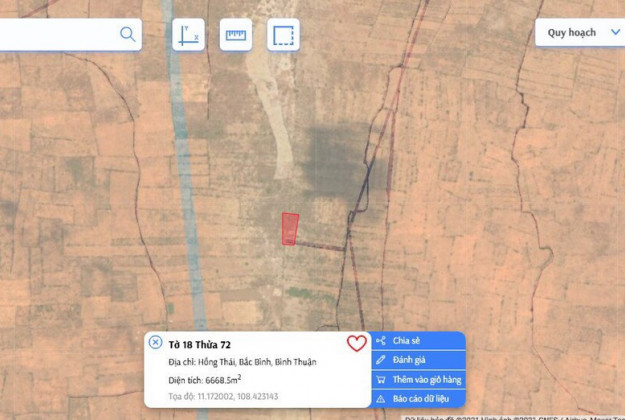Expand the chevron next to Quy hoạch
The image size is (625, 420).
tap(615, 32)
